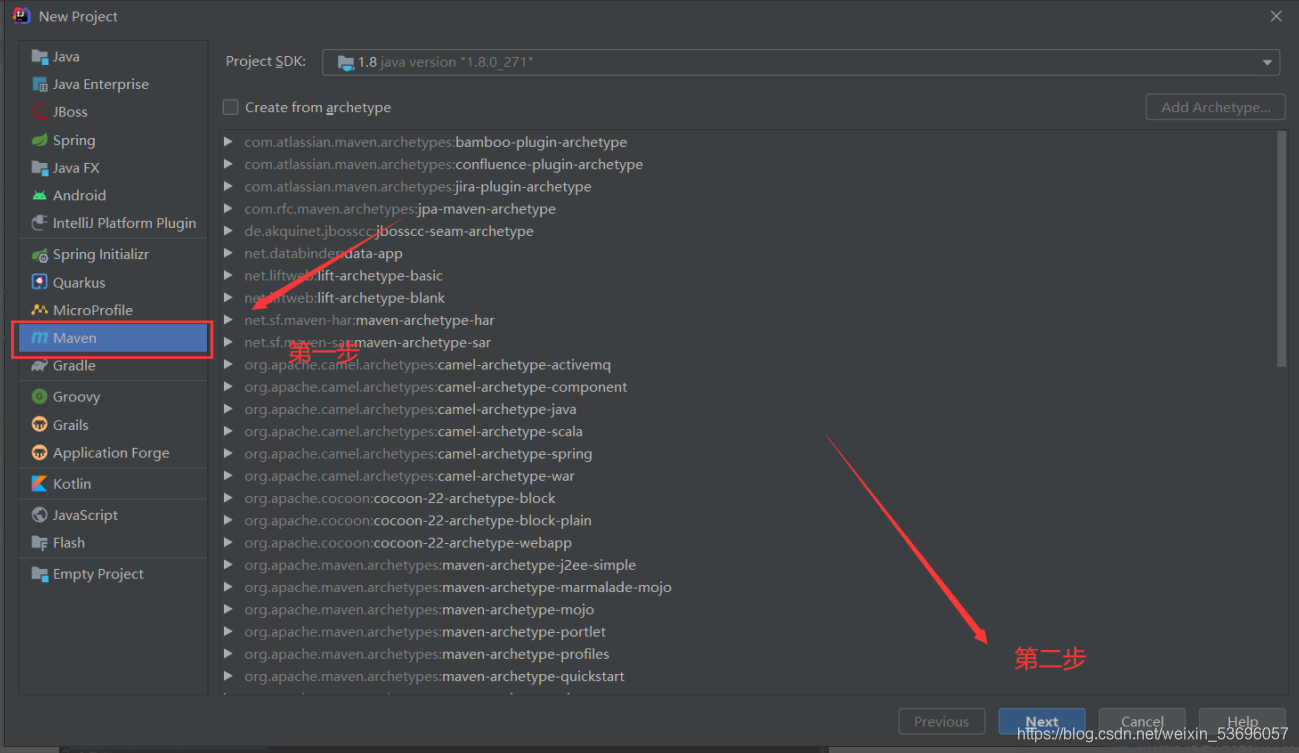1299x753 pixels.
Task: Choose the Java FX icon
Action: pos(40,168)
